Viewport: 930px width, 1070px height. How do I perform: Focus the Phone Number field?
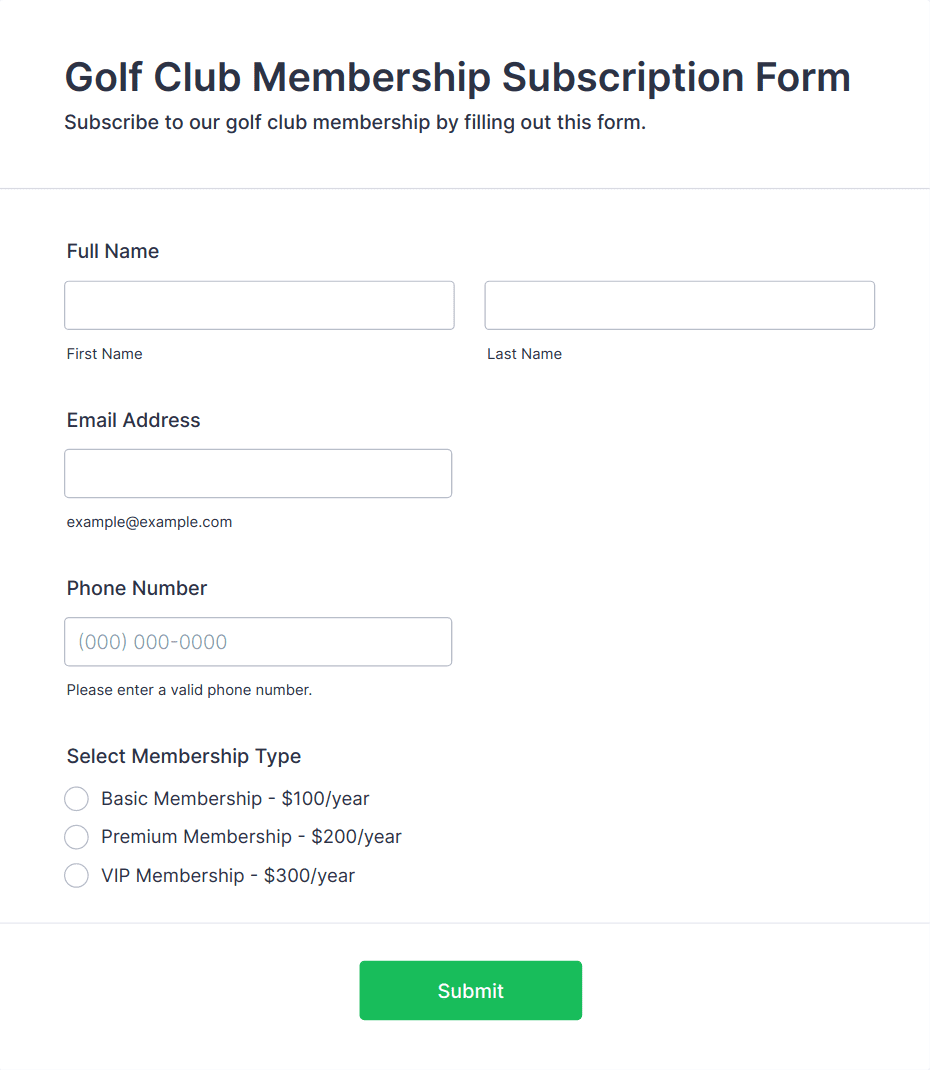[258, 641]
